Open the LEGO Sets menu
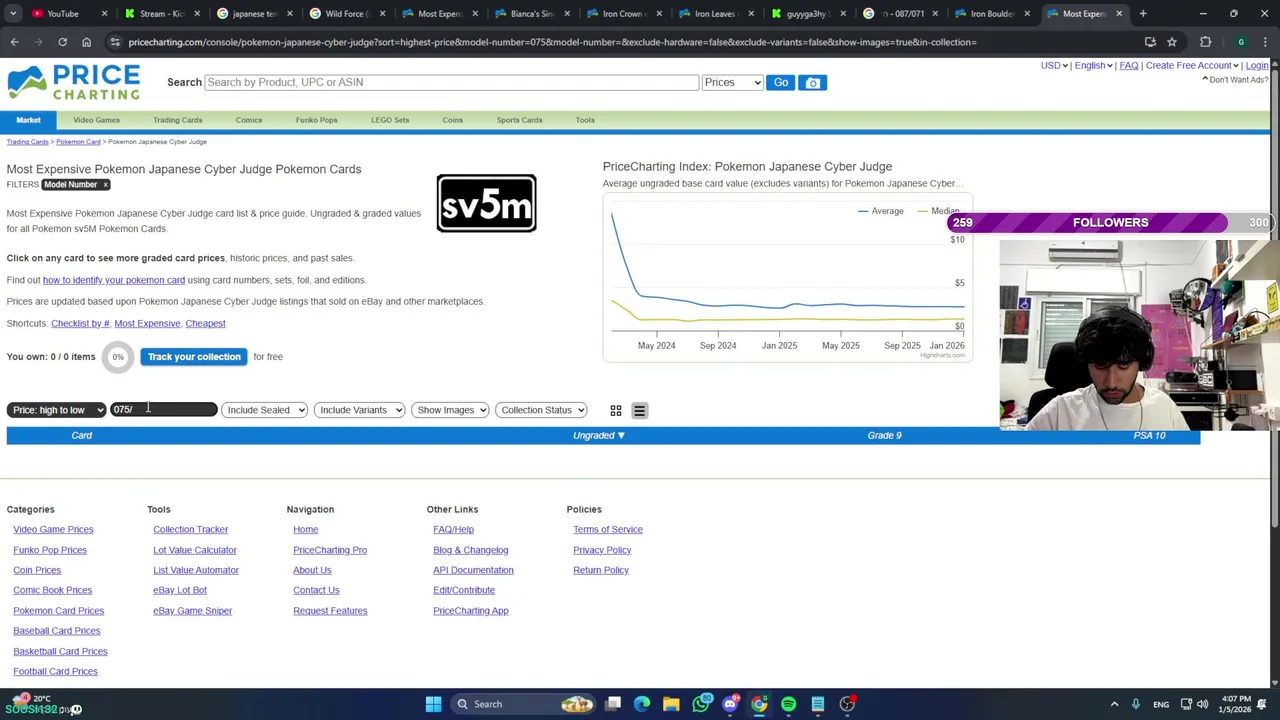 point(390,120)
